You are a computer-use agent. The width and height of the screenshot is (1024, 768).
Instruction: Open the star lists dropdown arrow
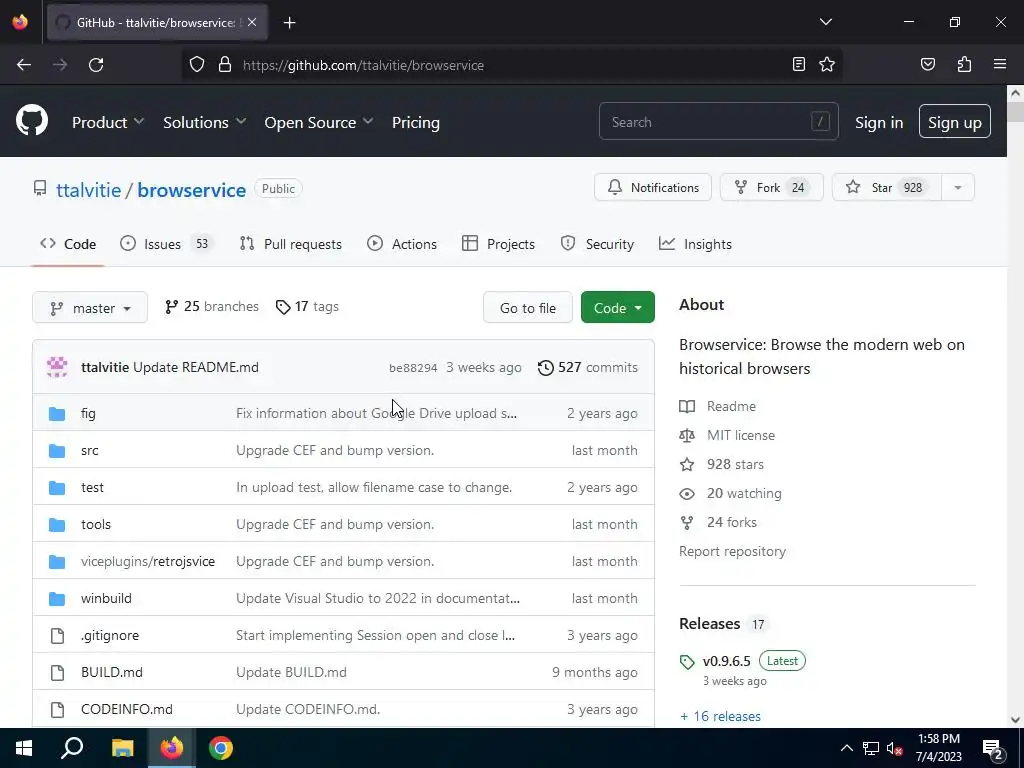(x=957, y=187)
